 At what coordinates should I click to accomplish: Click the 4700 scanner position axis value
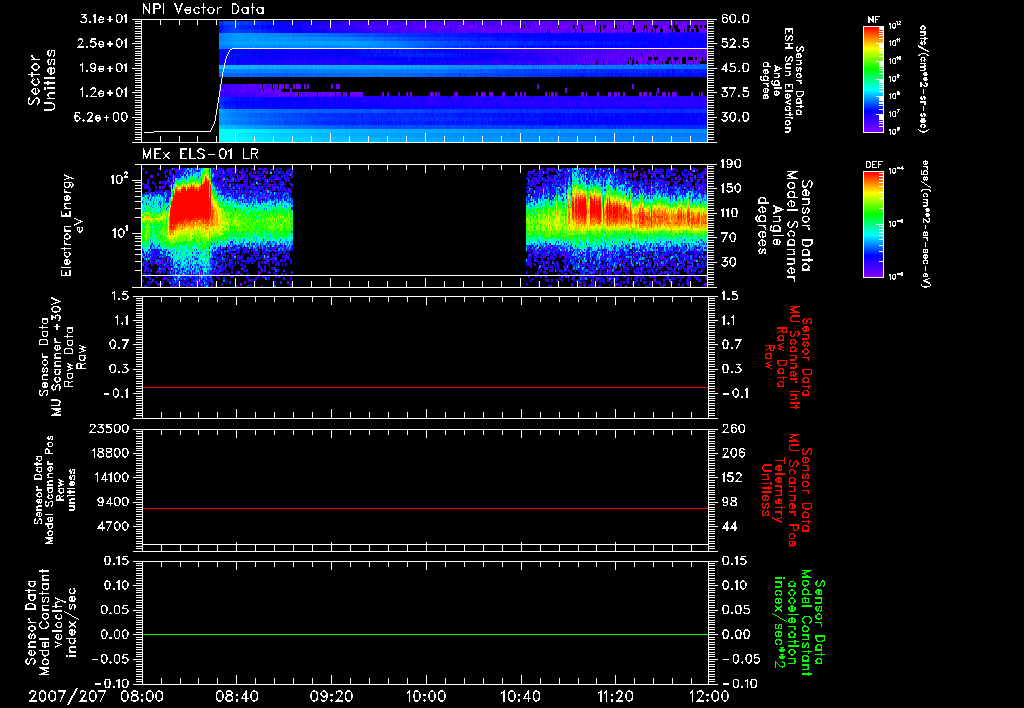(113, 526)
